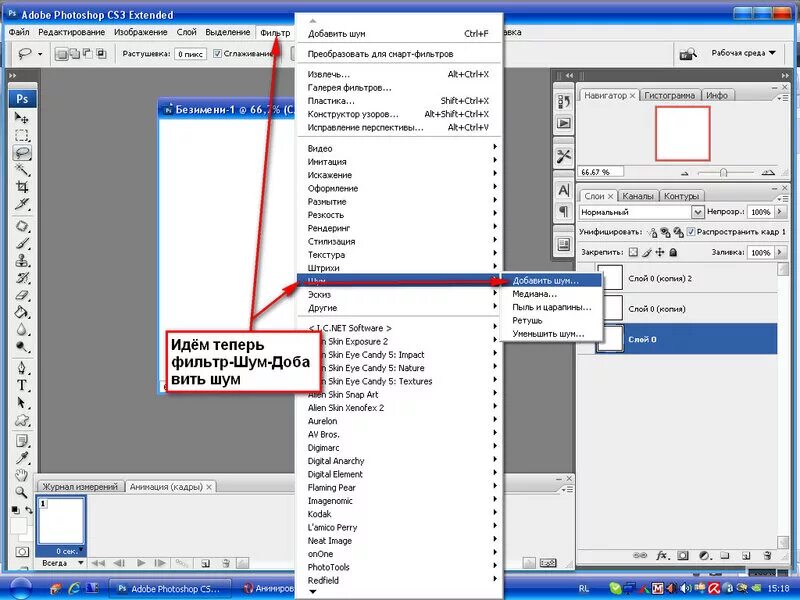Switch to the Каналы tab
800x600 pixels.
[638, 196]
